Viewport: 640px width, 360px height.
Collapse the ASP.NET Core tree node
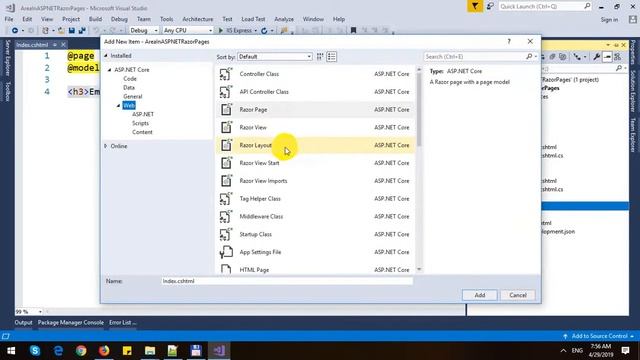pyautogui.click(x=109, y=70)
